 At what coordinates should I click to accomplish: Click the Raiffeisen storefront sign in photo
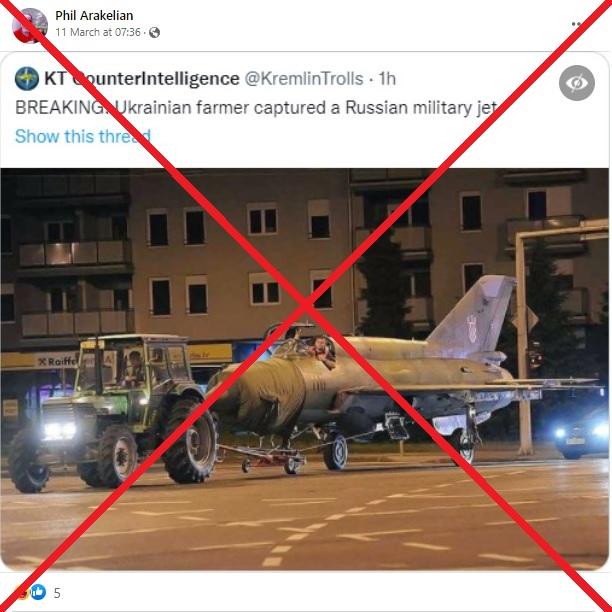pyautogui.click(x=59, y=361)
